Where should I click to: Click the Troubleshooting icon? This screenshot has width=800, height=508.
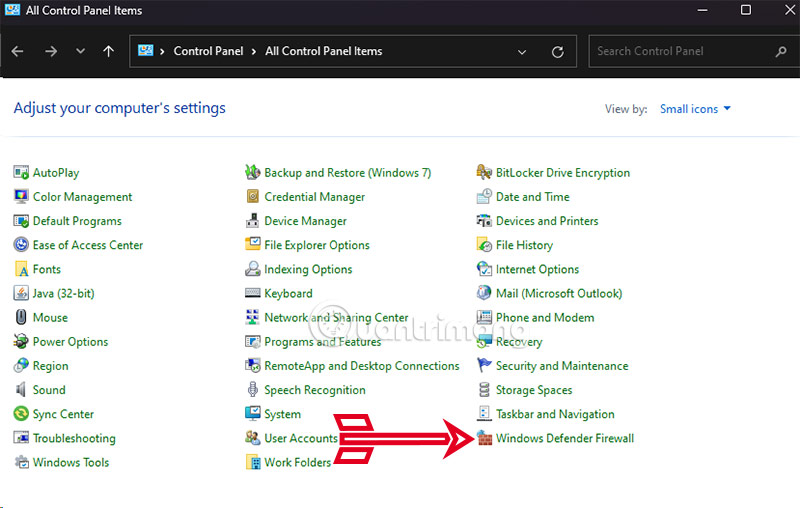[21, 438]
